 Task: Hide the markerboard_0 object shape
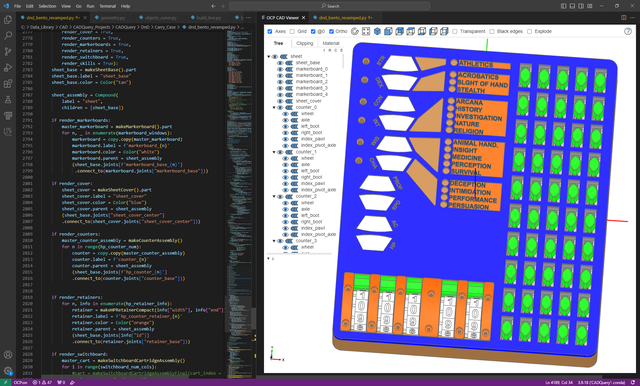(x=280, y=69)
